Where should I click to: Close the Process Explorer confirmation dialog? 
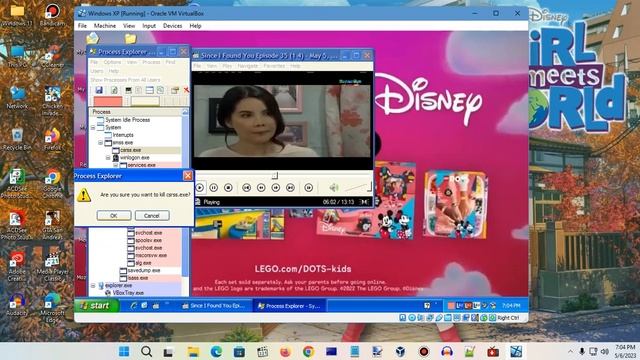click(188, 176)
